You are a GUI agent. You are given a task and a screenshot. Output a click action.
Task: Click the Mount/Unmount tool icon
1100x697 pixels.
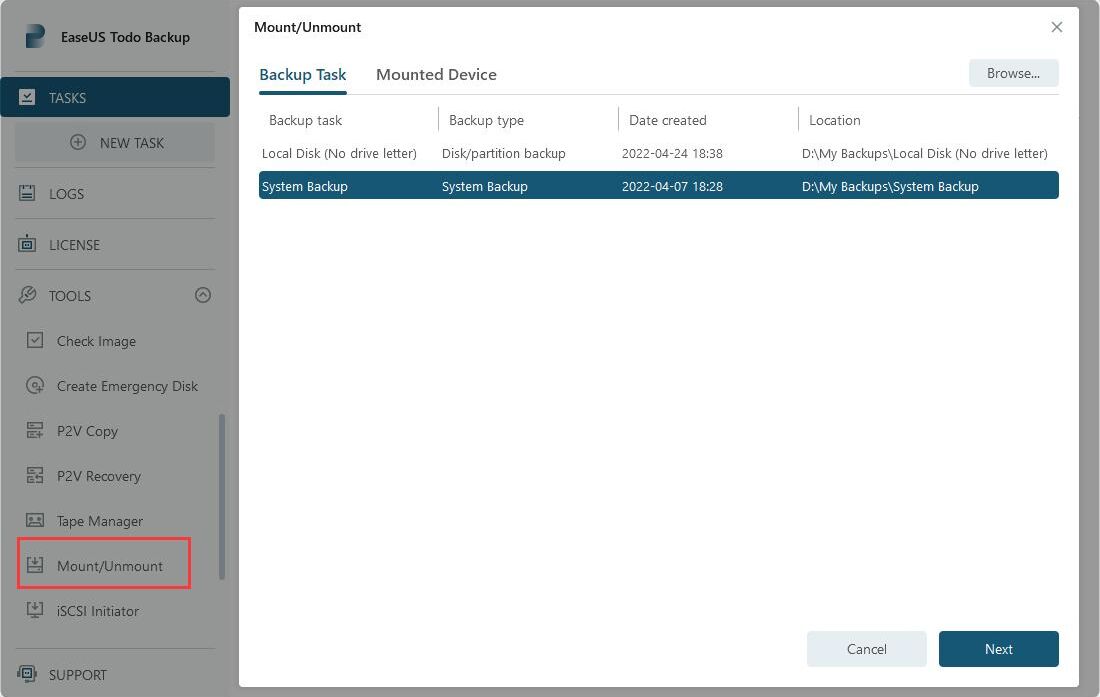point(35,564)
